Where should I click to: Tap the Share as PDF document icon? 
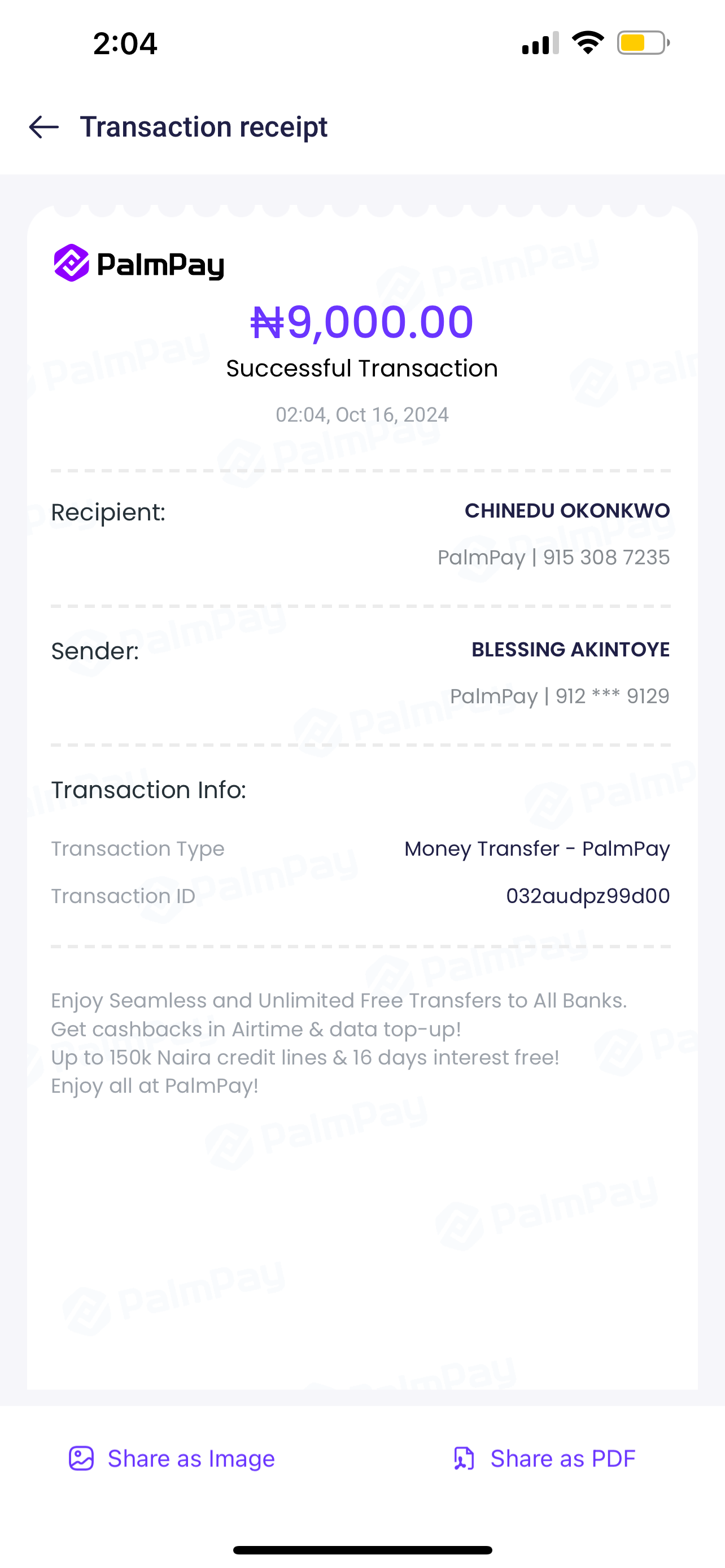(x=464, y=1458)
